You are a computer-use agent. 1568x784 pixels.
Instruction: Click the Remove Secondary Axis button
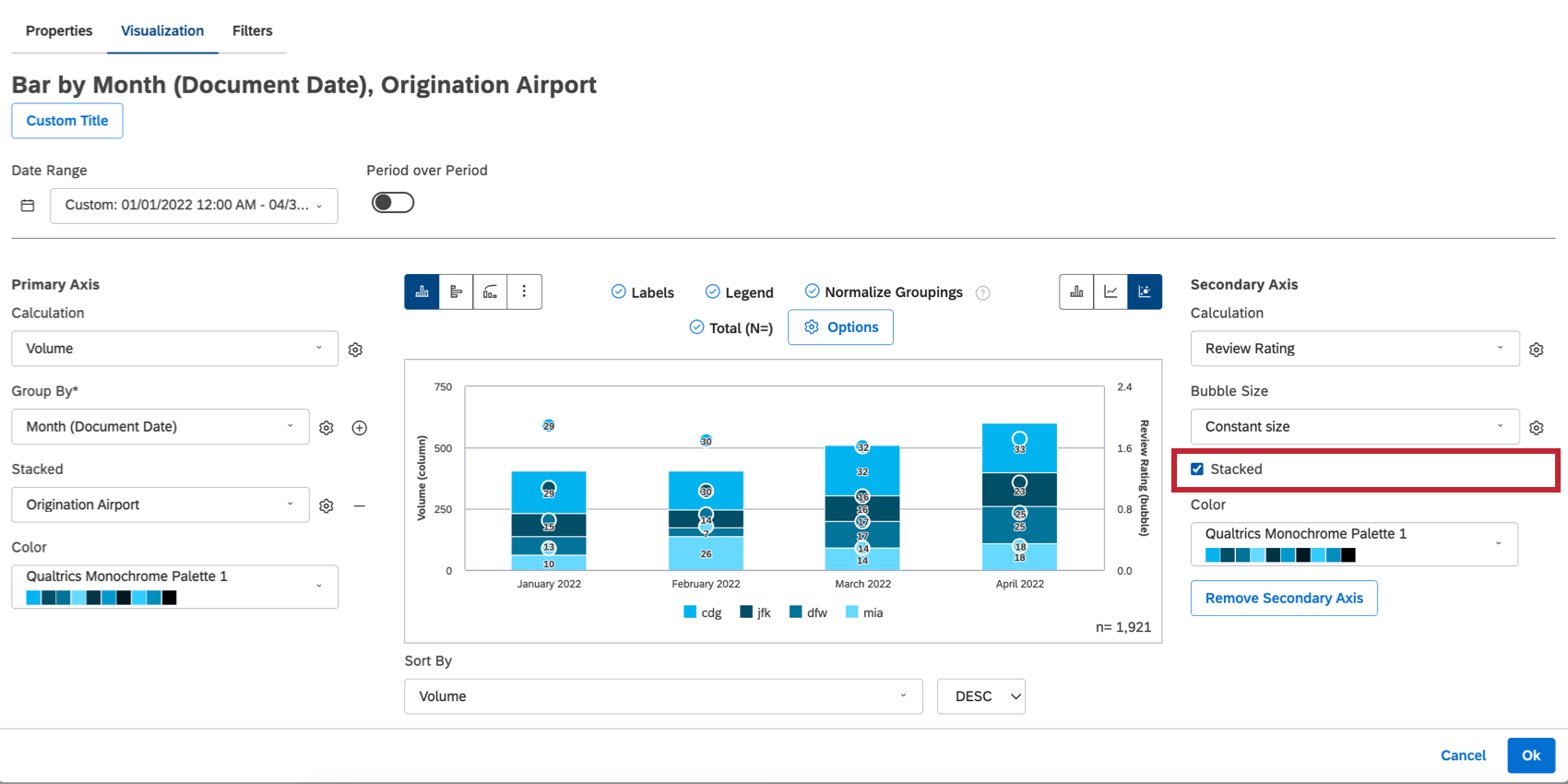click(1283, 598)
